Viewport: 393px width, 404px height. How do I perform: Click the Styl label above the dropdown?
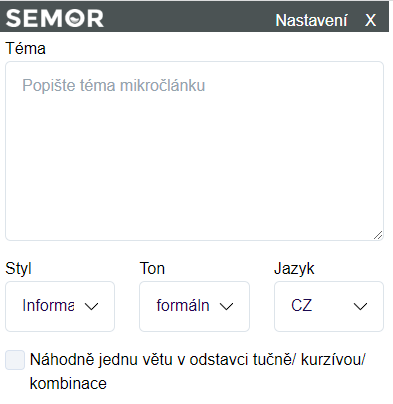tap(18, 269)
